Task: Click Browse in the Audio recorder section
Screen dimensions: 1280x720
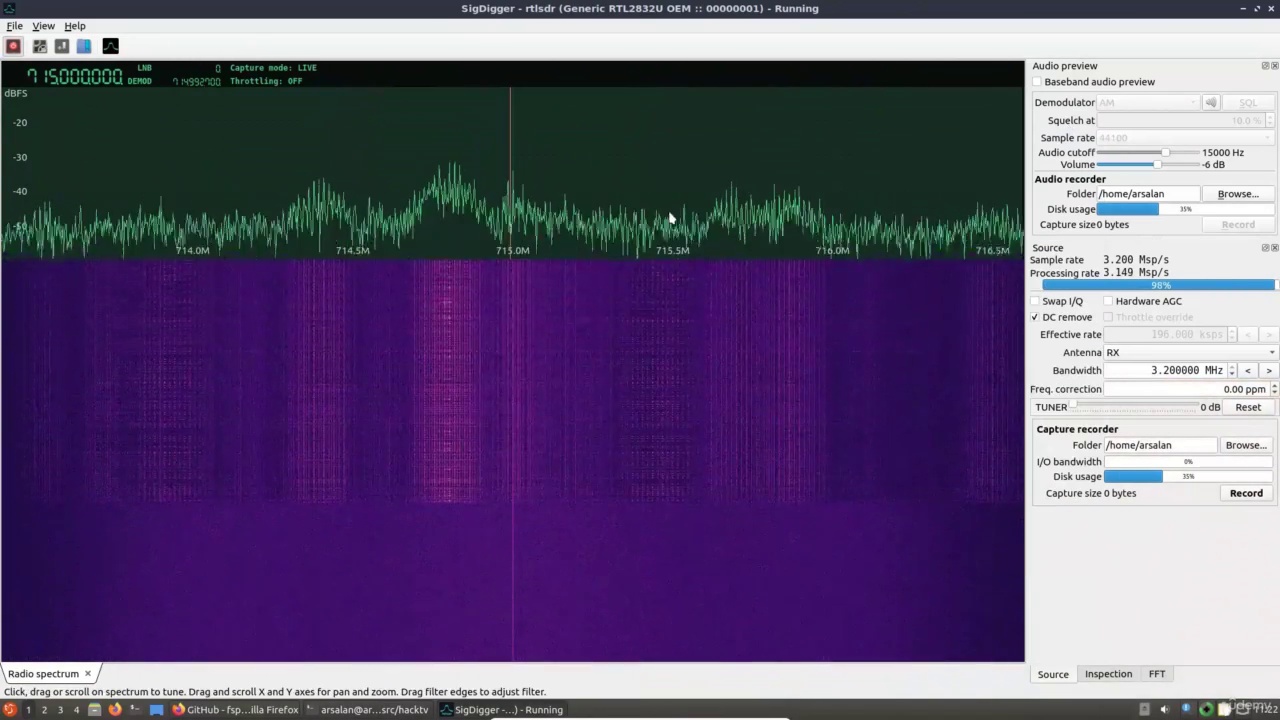Action: (1238, 194)
